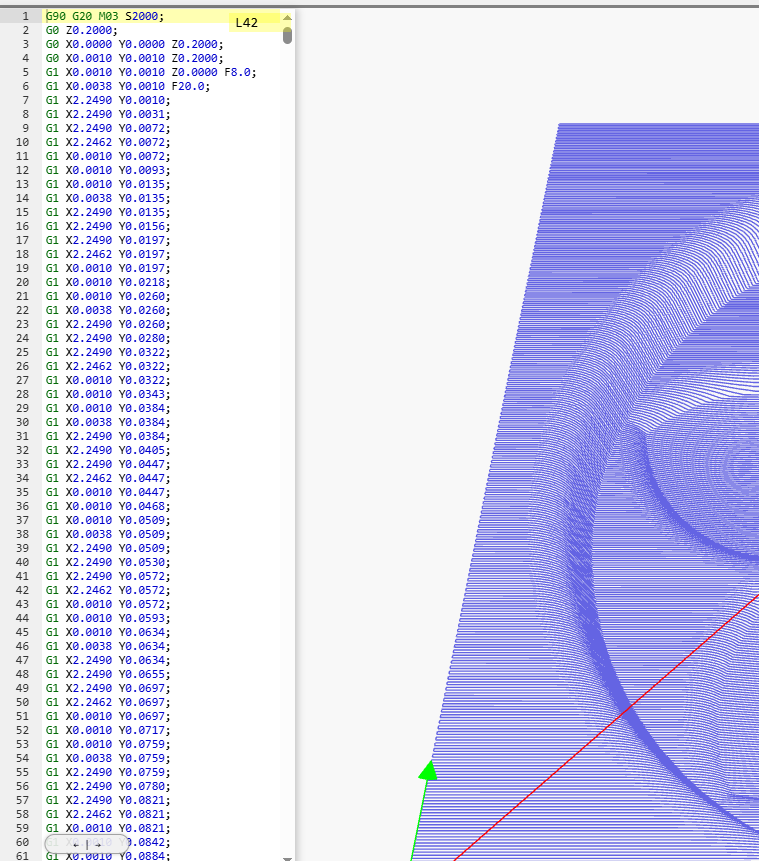Select line "G90 G20 M03 S2000;"
This screenshot has width=759, height=861.
[105, 16]
